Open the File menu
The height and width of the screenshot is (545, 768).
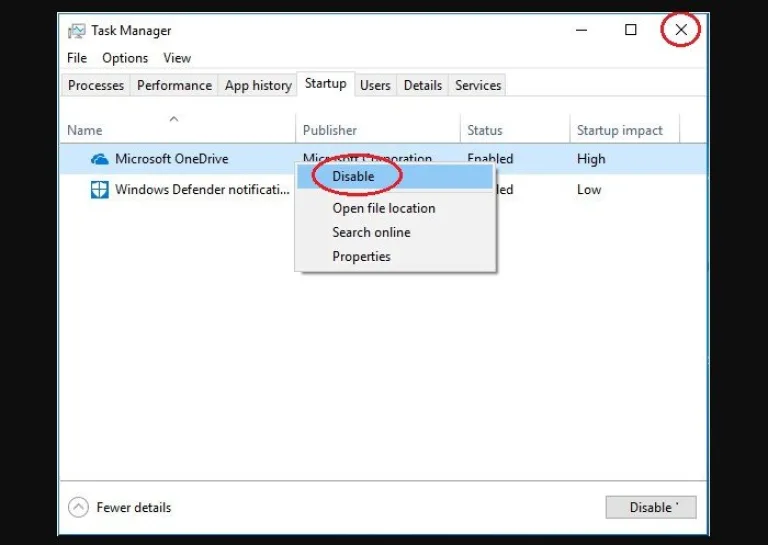tap(77, 58)
